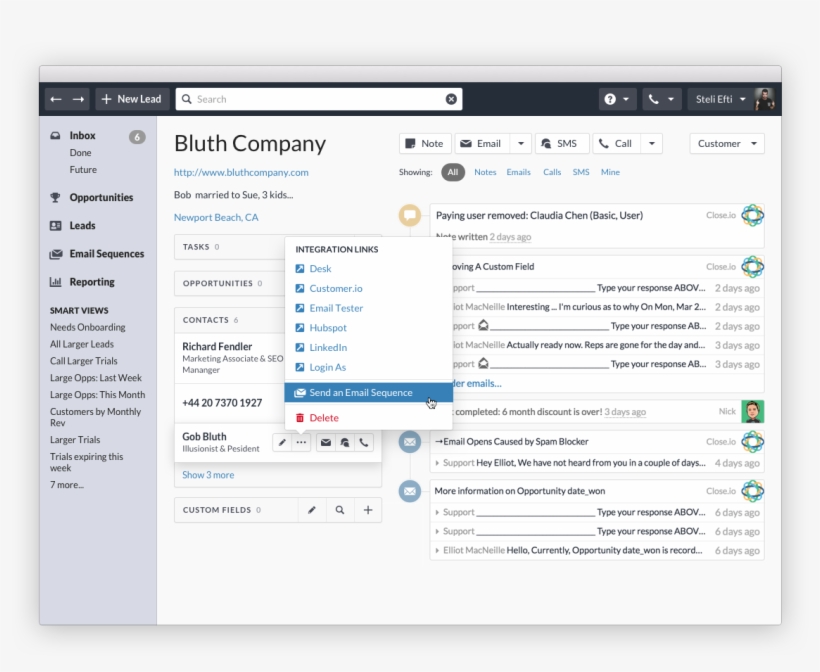Select Send an Email Sequence menu item
The image size is (820, 672).
[360, 393]
